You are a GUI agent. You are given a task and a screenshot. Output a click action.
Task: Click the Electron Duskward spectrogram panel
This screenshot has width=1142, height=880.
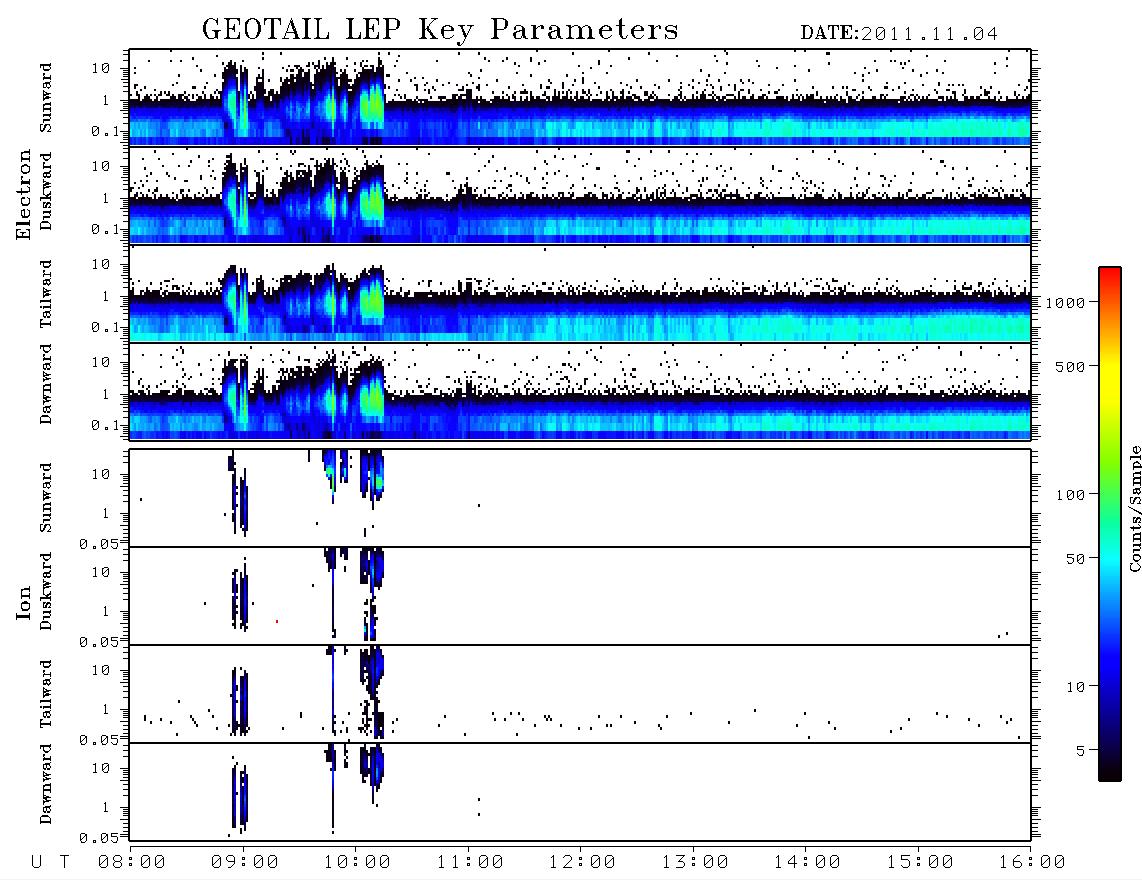[580, 195]
